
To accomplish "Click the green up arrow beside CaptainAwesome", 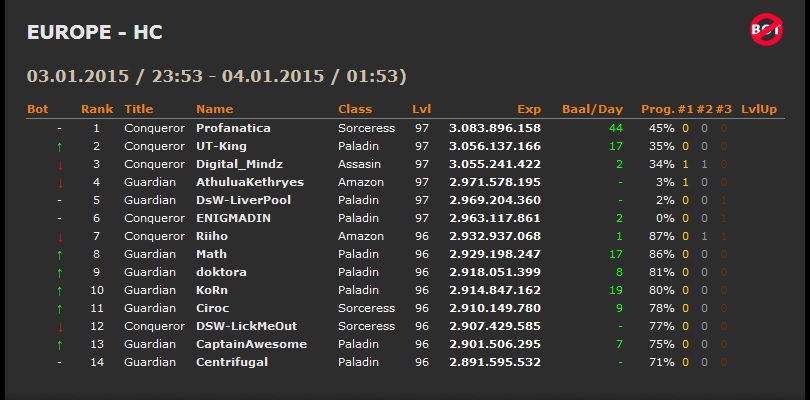I will tap(60, 345).
